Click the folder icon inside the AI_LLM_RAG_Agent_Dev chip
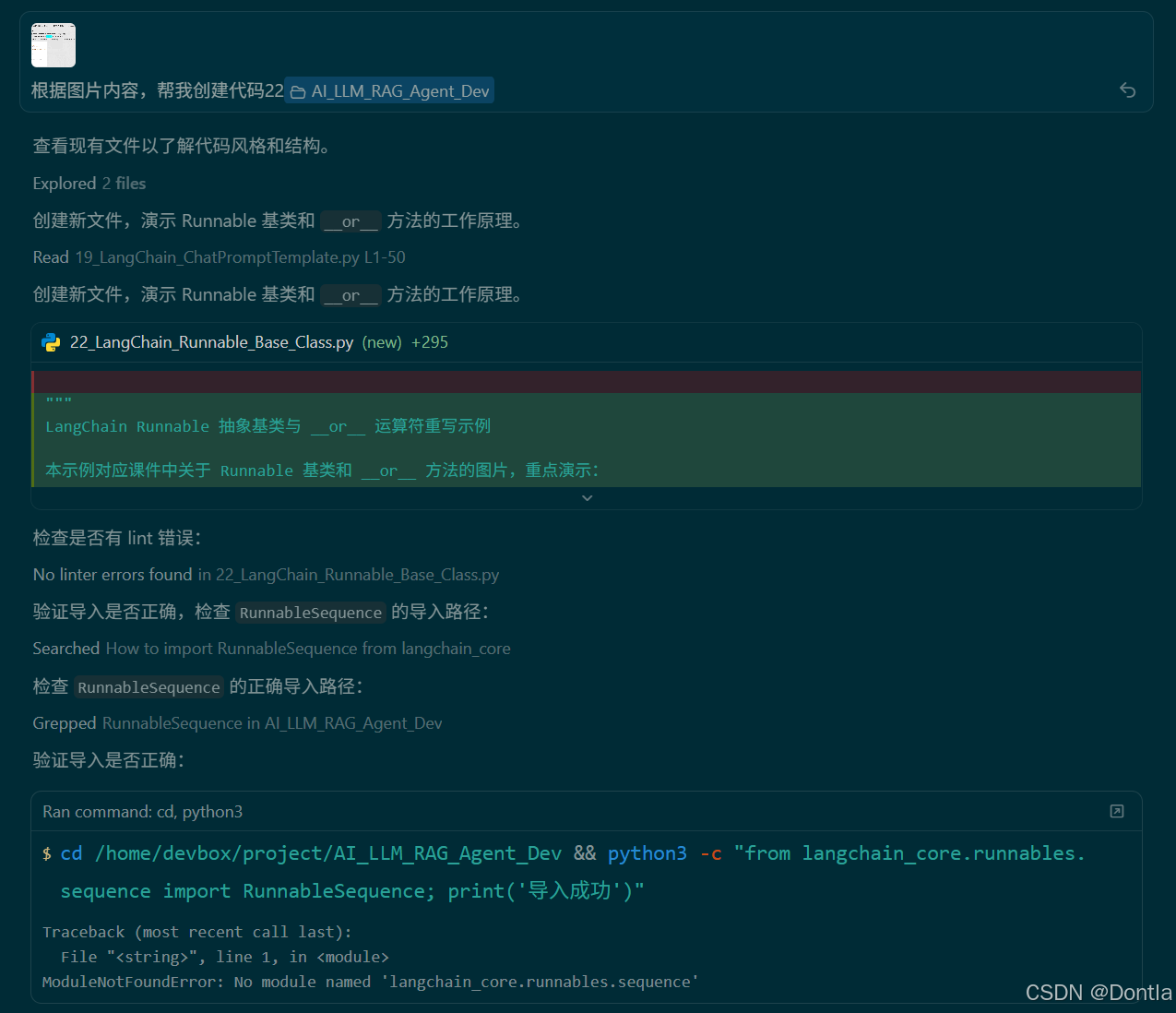 click(297, 90)
